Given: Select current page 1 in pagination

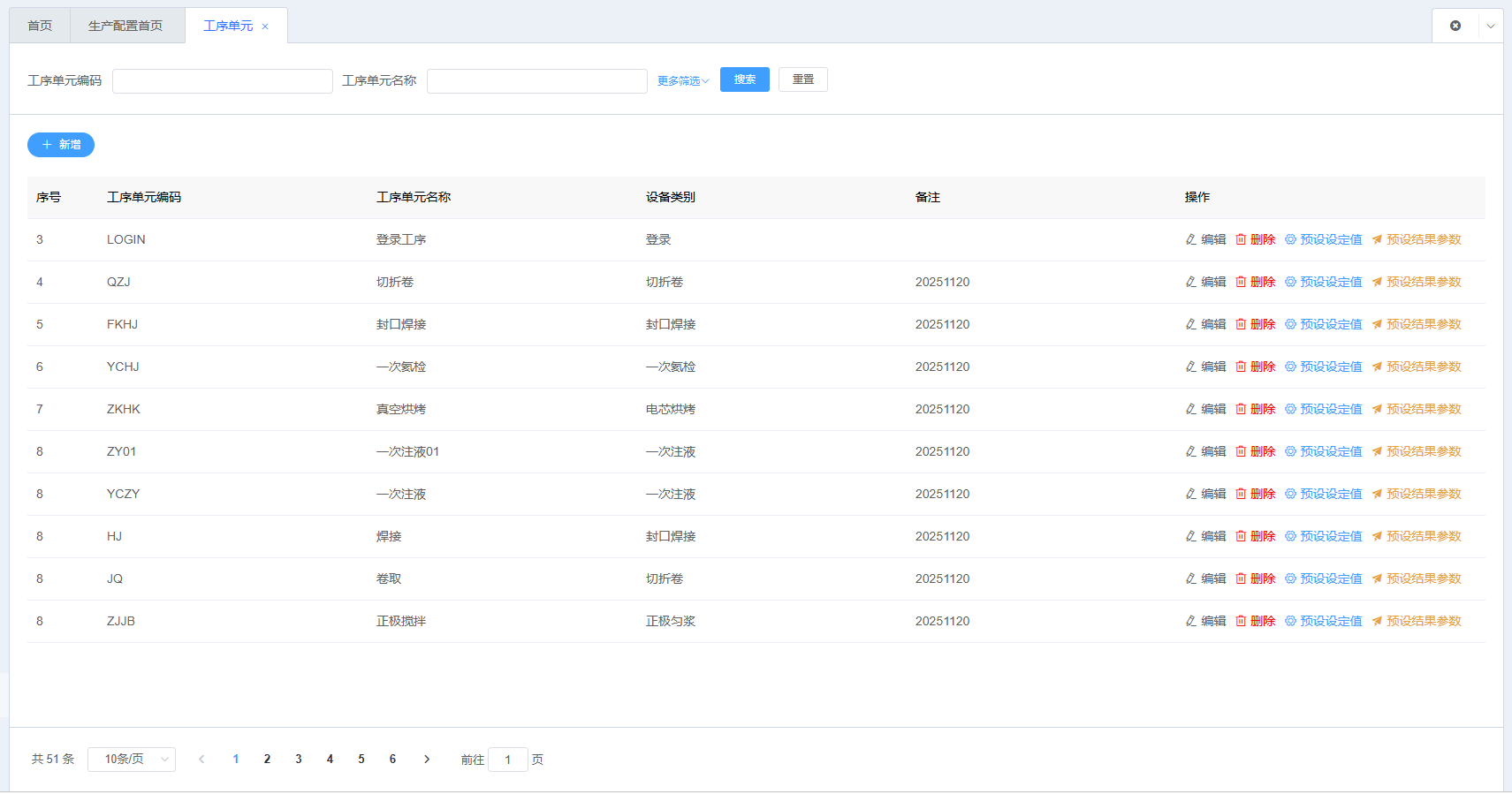Looking at the screenshot, I should (236, 759).
